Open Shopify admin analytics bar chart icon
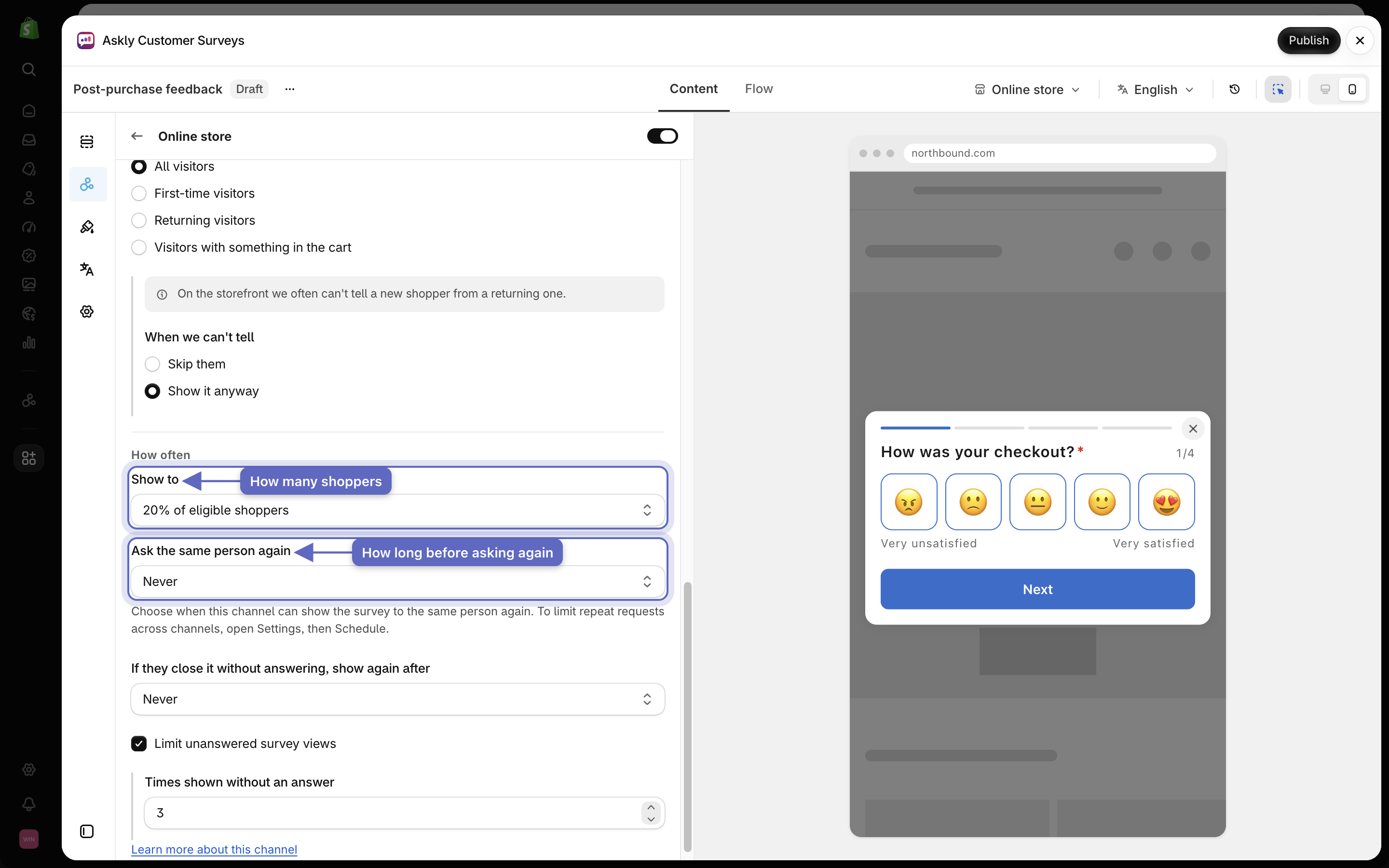1389x868 pixels. [29, 343]
